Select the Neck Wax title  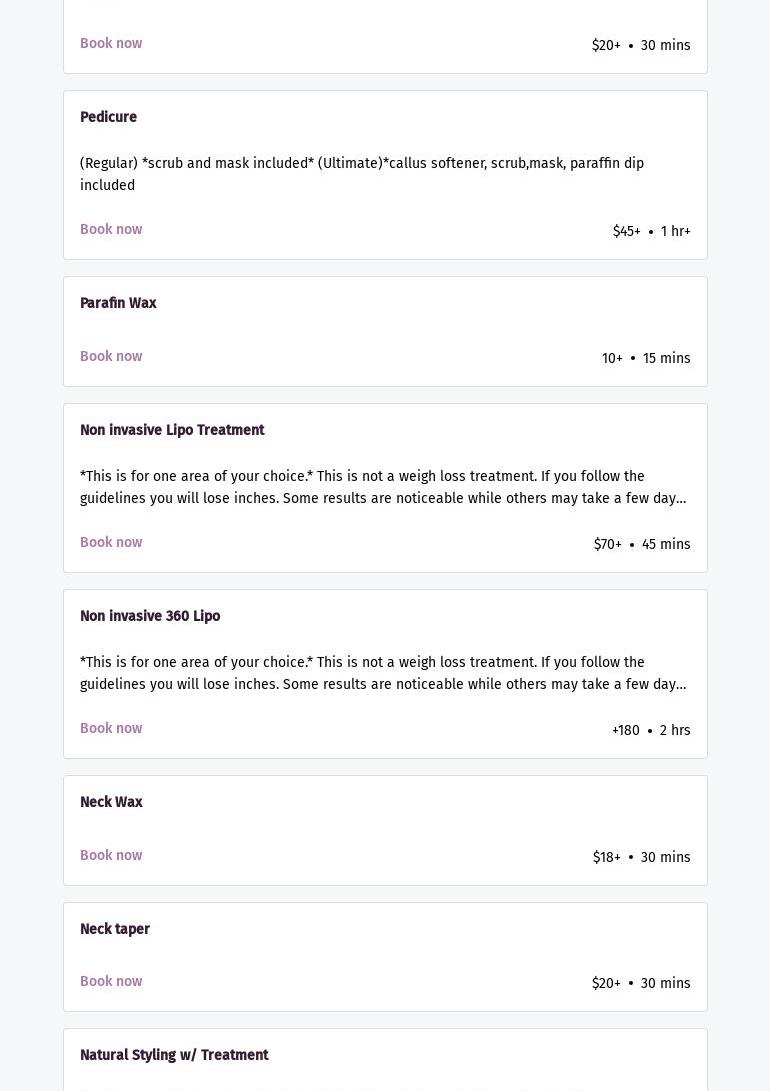(x=111, y=802)
